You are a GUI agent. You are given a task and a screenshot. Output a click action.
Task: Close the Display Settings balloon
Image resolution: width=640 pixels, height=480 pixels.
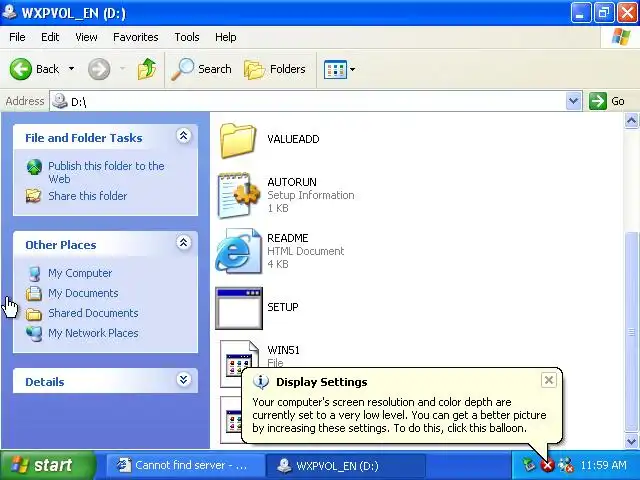[x=549, y=380]
